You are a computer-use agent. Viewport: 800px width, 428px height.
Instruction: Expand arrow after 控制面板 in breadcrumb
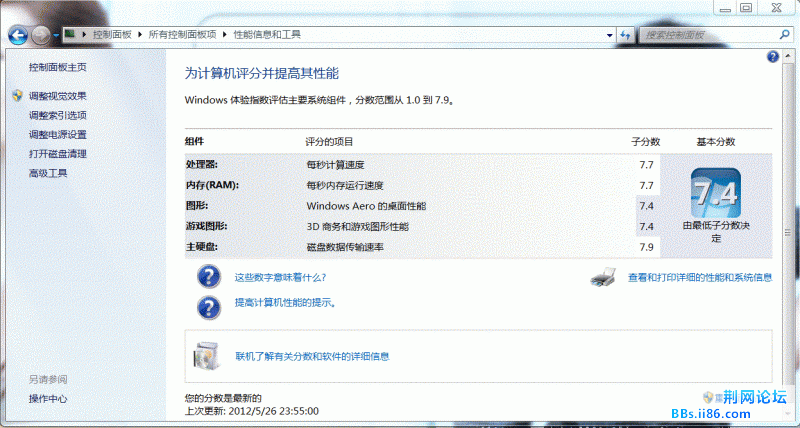(140, 35)
